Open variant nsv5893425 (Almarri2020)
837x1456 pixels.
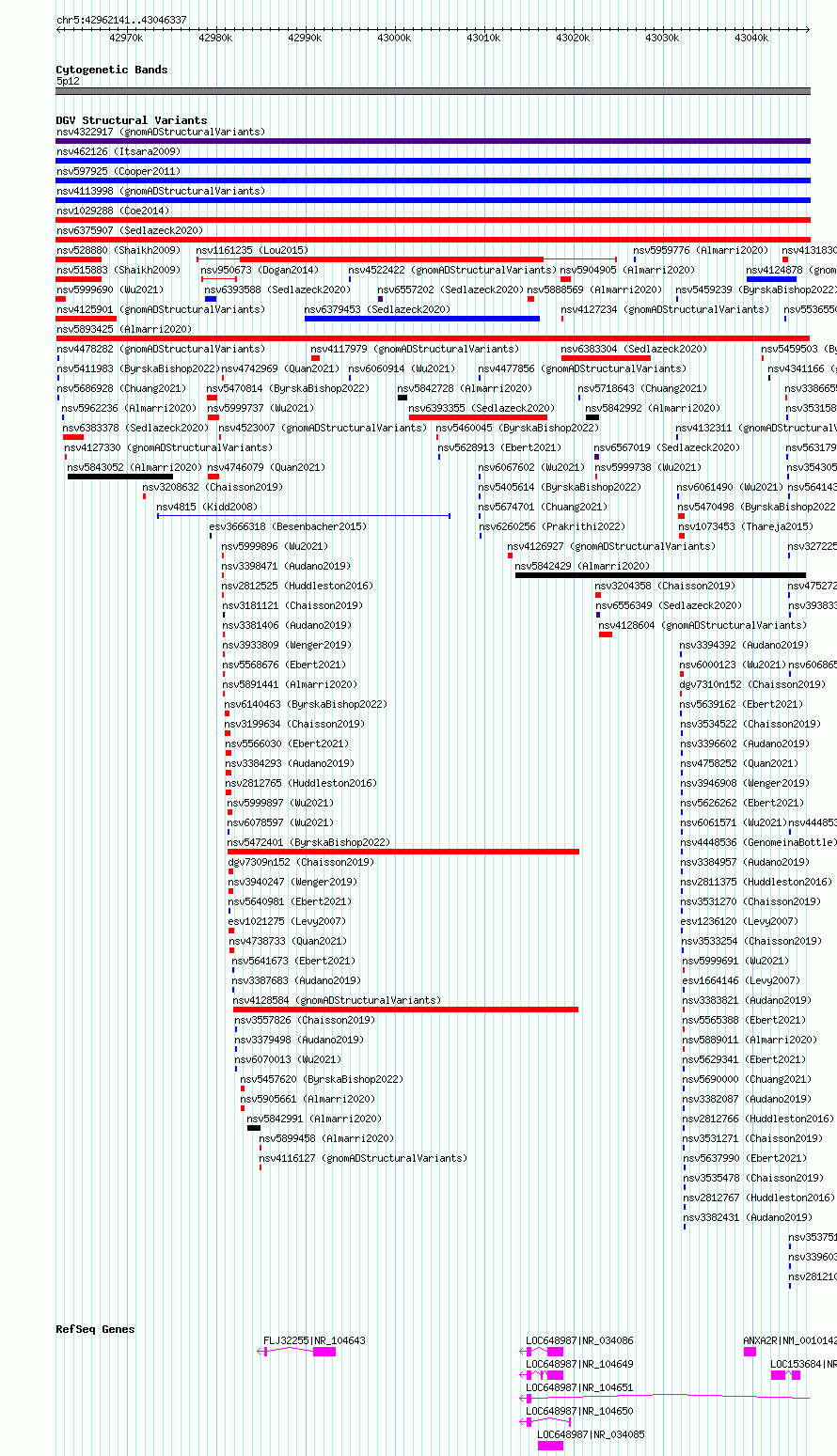(x=124, y=329)
